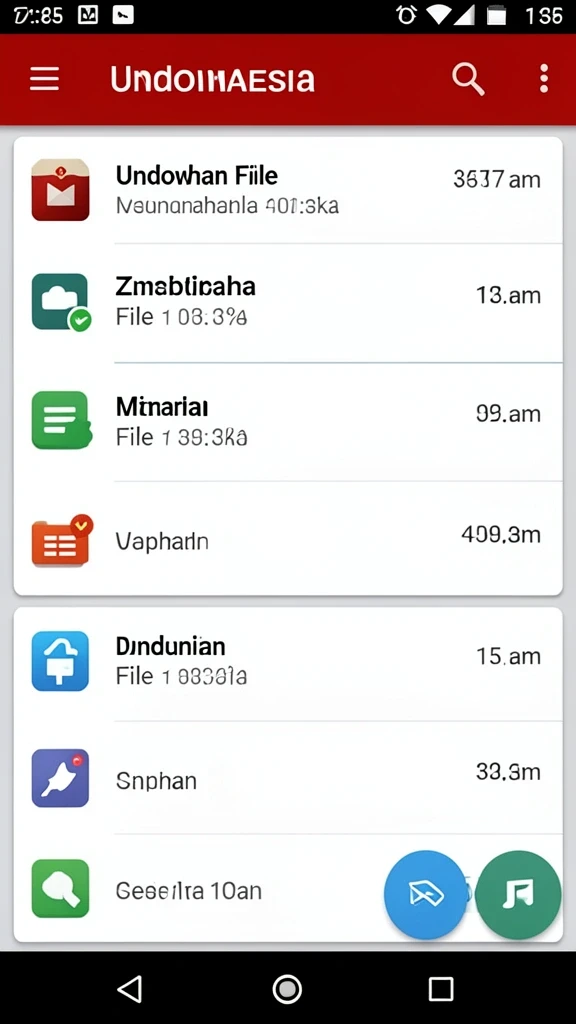Tap the green music note floating button
576x1024 pixels.
point(518,894)
